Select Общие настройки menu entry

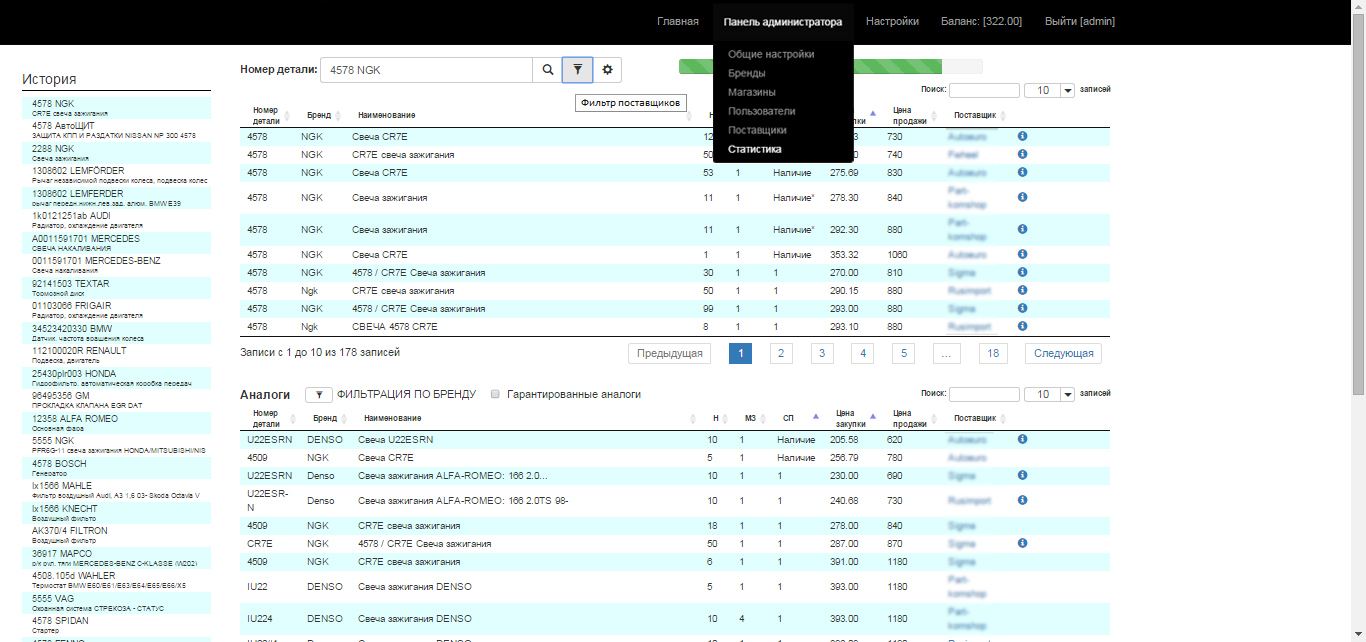770,54
